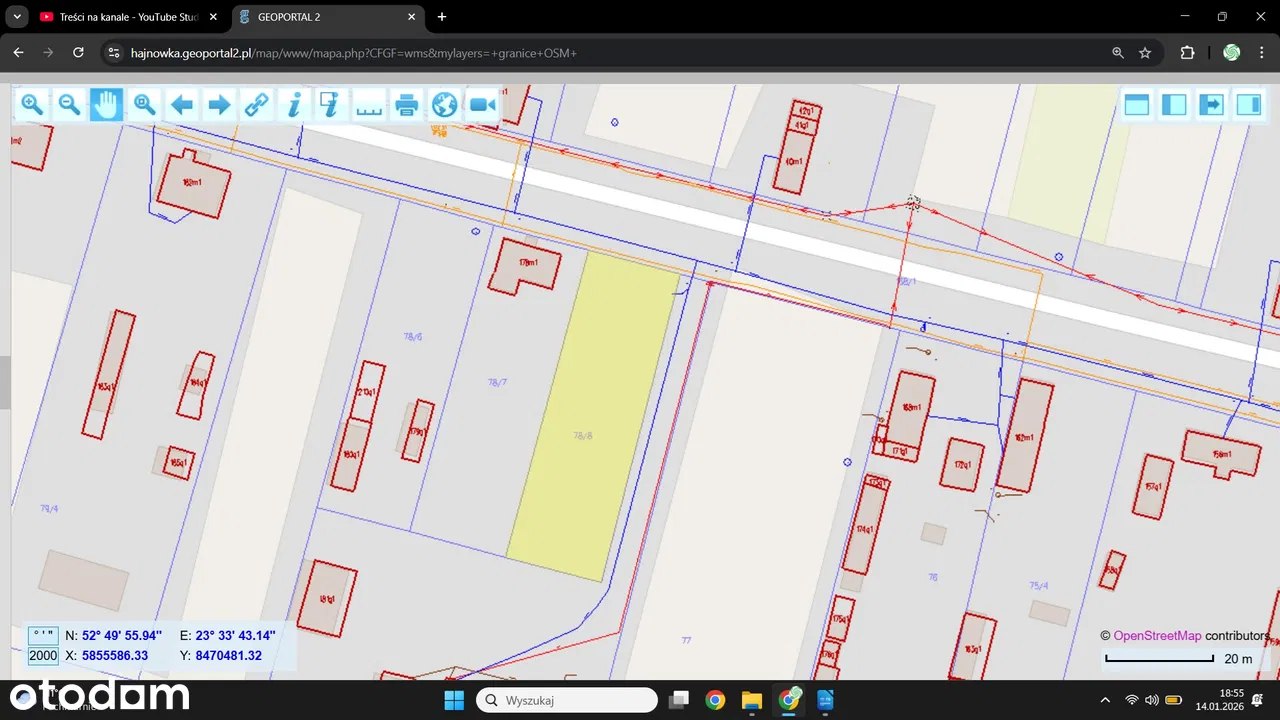Switch coordinate format with degrees-minutes-seconds button
Screen dimensions: 1280x720
pyautogui.click(x=43, y=635)
